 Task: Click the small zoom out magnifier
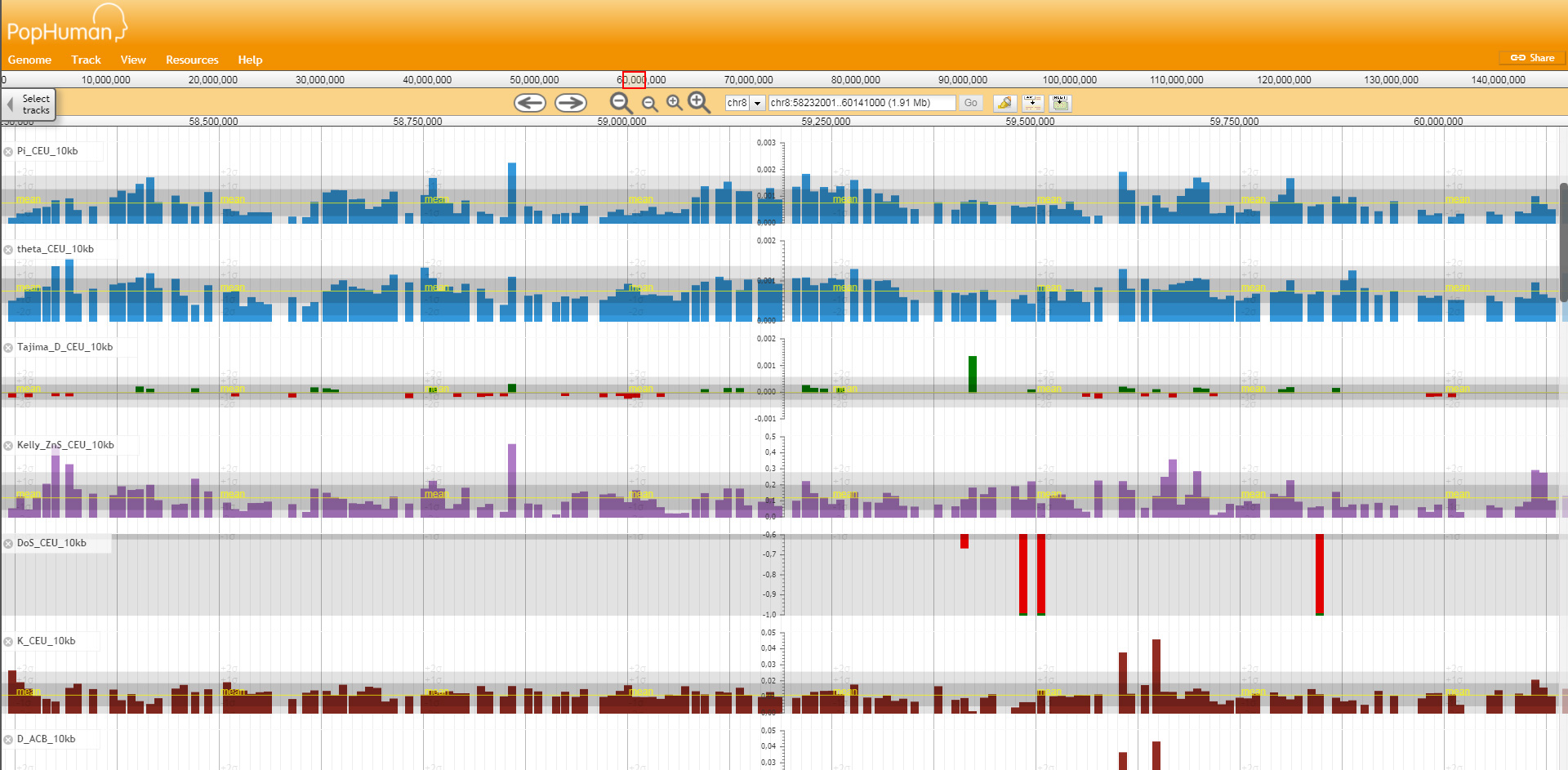click(649, 104)
